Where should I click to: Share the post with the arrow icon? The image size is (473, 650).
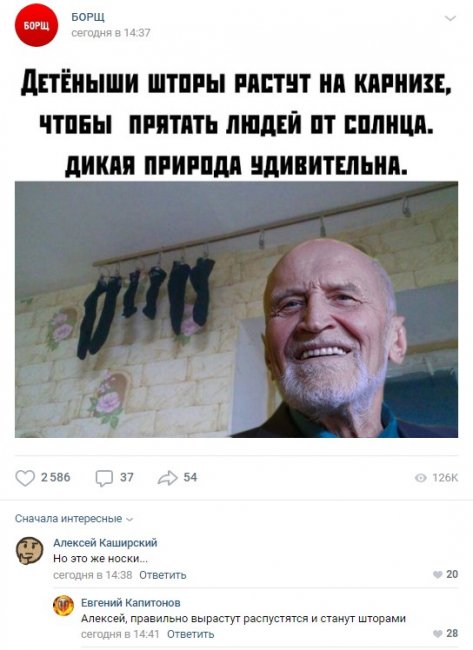[167, 478]
